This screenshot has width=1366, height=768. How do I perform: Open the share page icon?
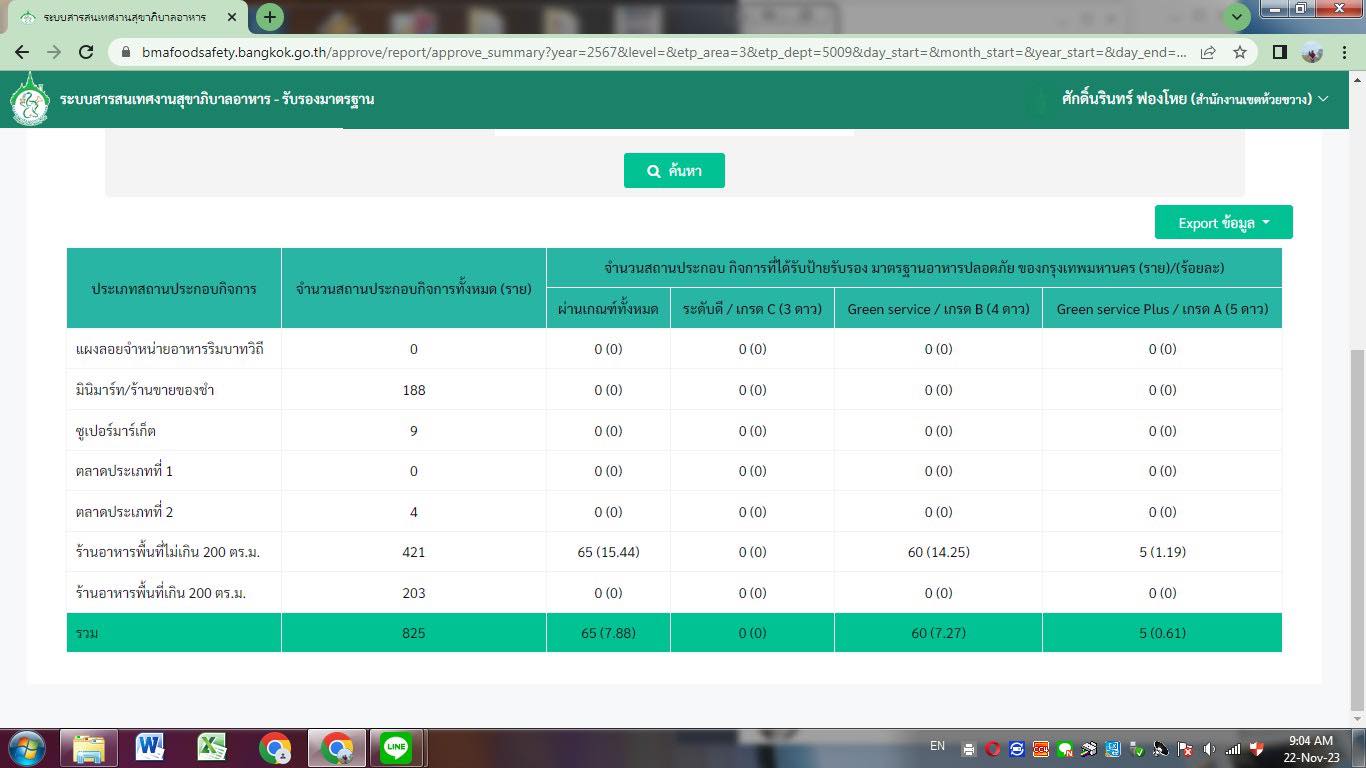pos(1208,52)
